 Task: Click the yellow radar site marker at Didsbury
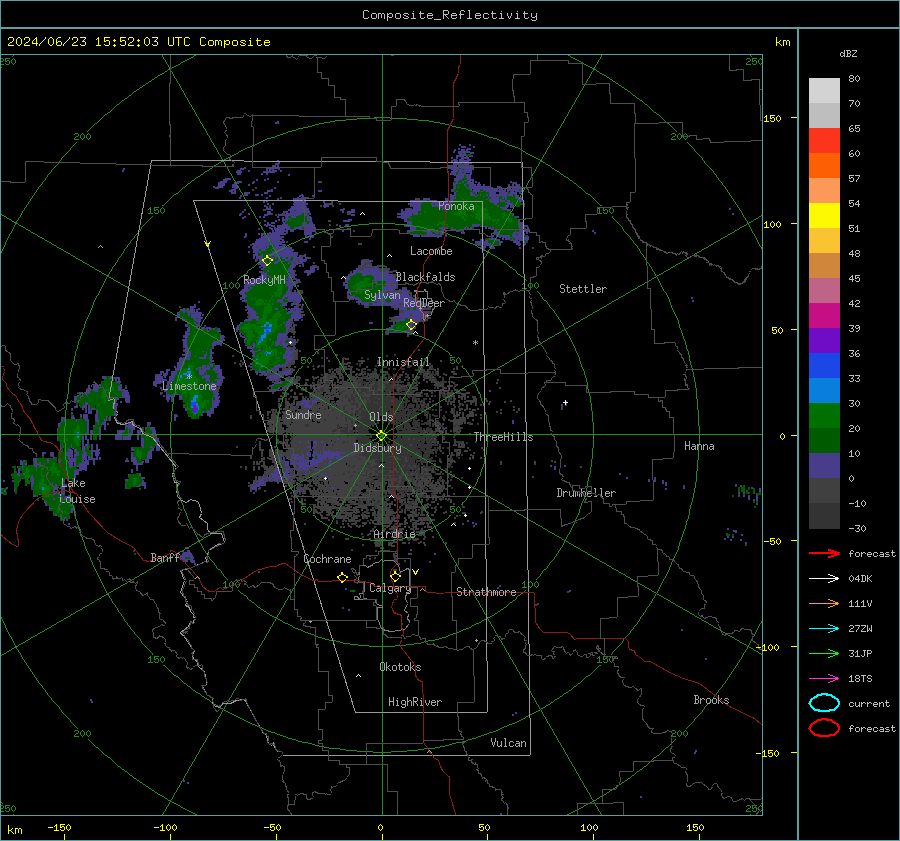381,436
